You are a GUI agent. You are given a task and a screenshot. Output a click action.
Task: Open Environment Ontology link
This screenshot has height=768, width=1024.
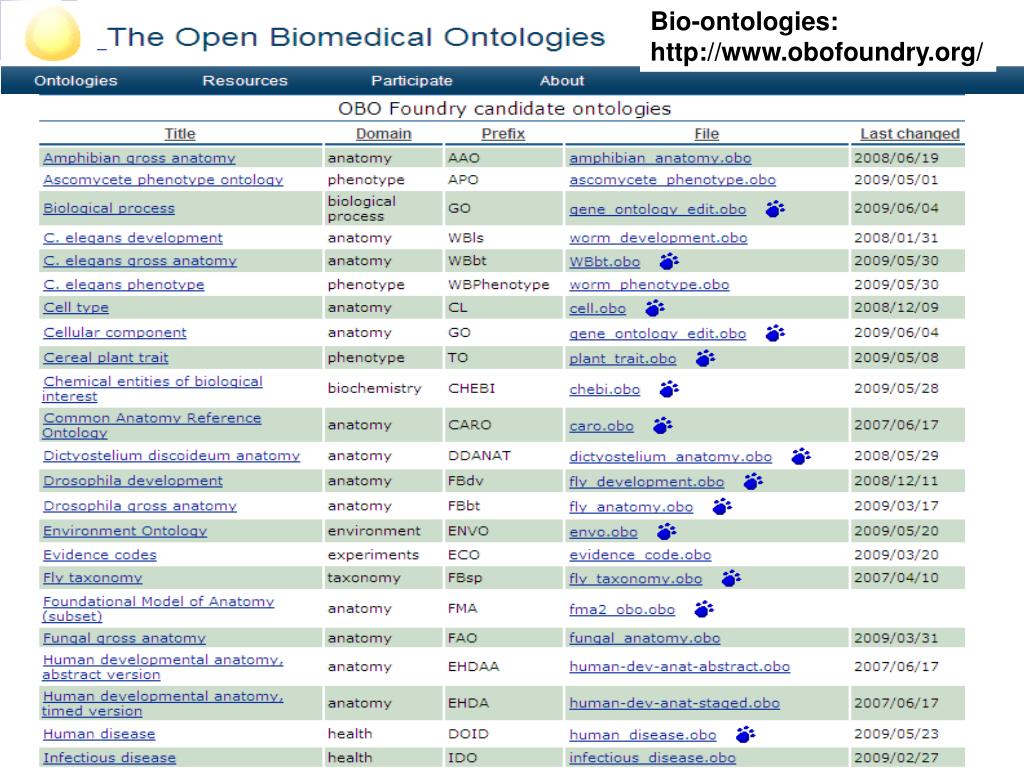click(125, 531)
